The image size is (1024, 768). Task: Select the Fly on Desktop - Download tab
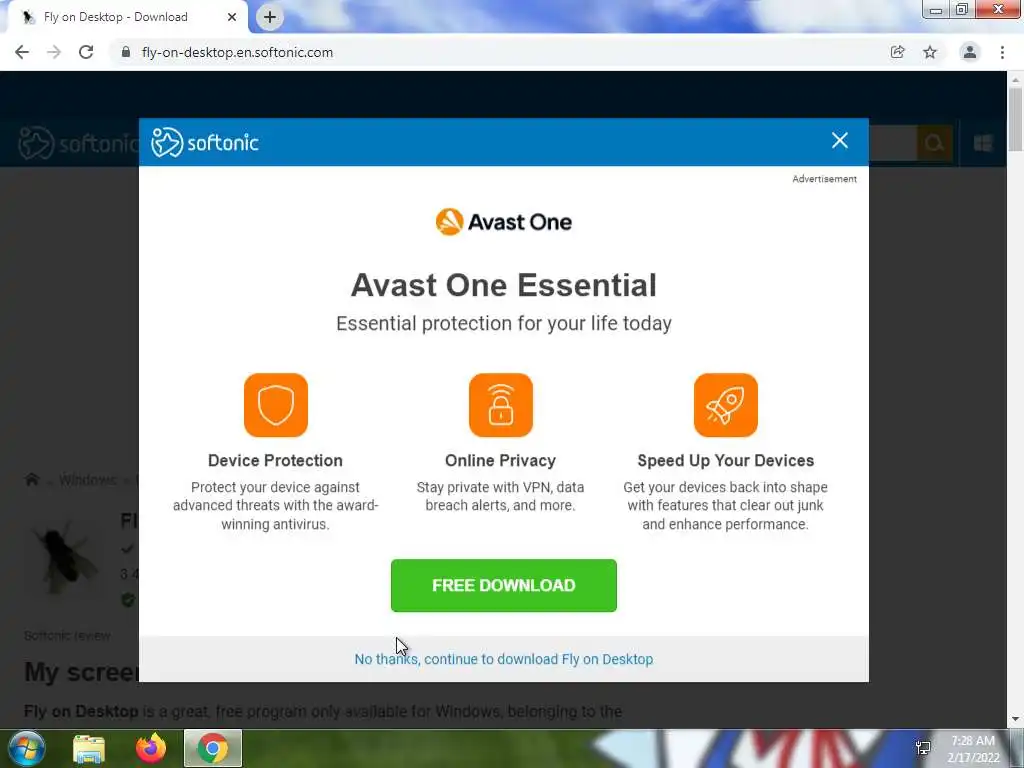(129, 17)
